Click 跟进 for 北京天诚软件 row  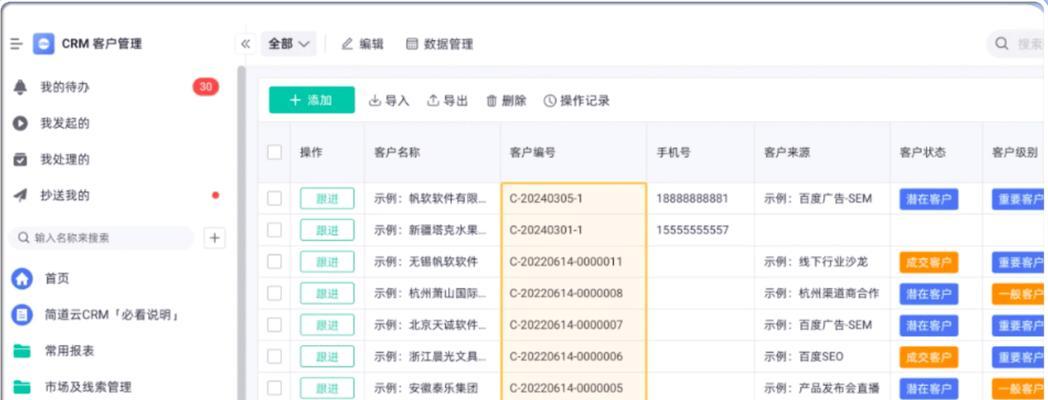[x=327, y=325]
